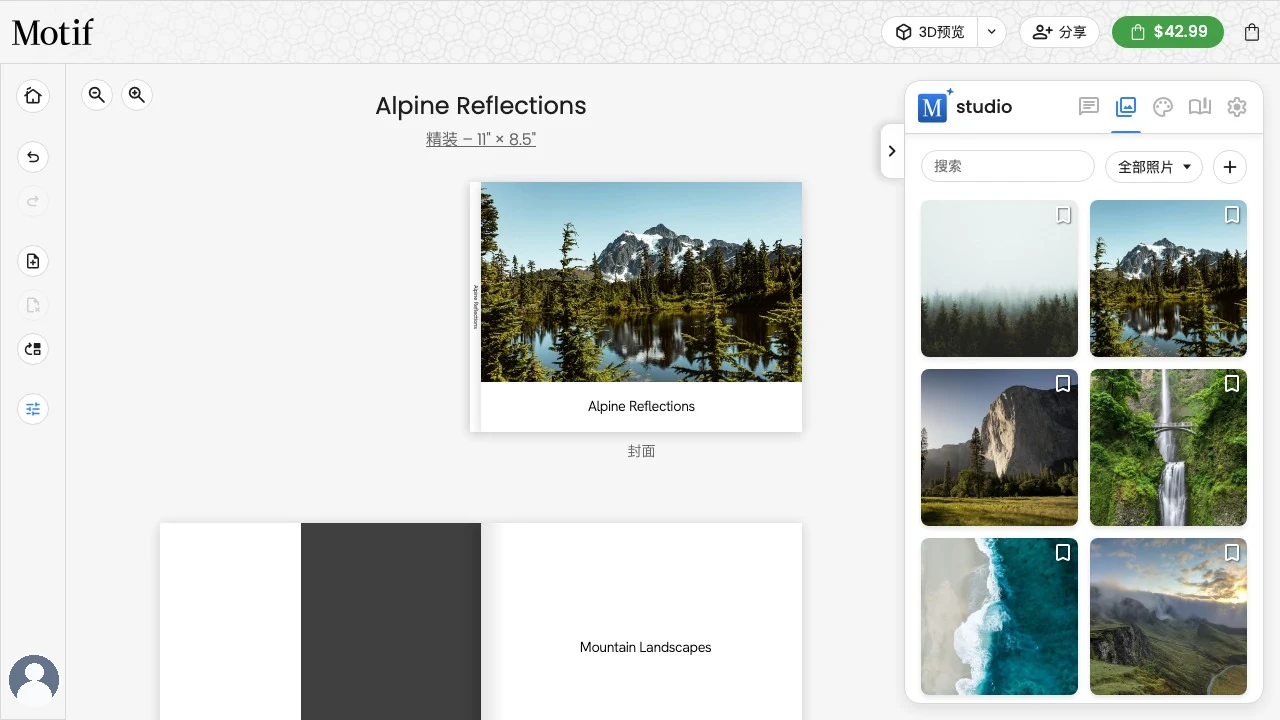Zoom in on the book canvas
The height and width of the screenshot is (720, 1280).
pos(137,95)
